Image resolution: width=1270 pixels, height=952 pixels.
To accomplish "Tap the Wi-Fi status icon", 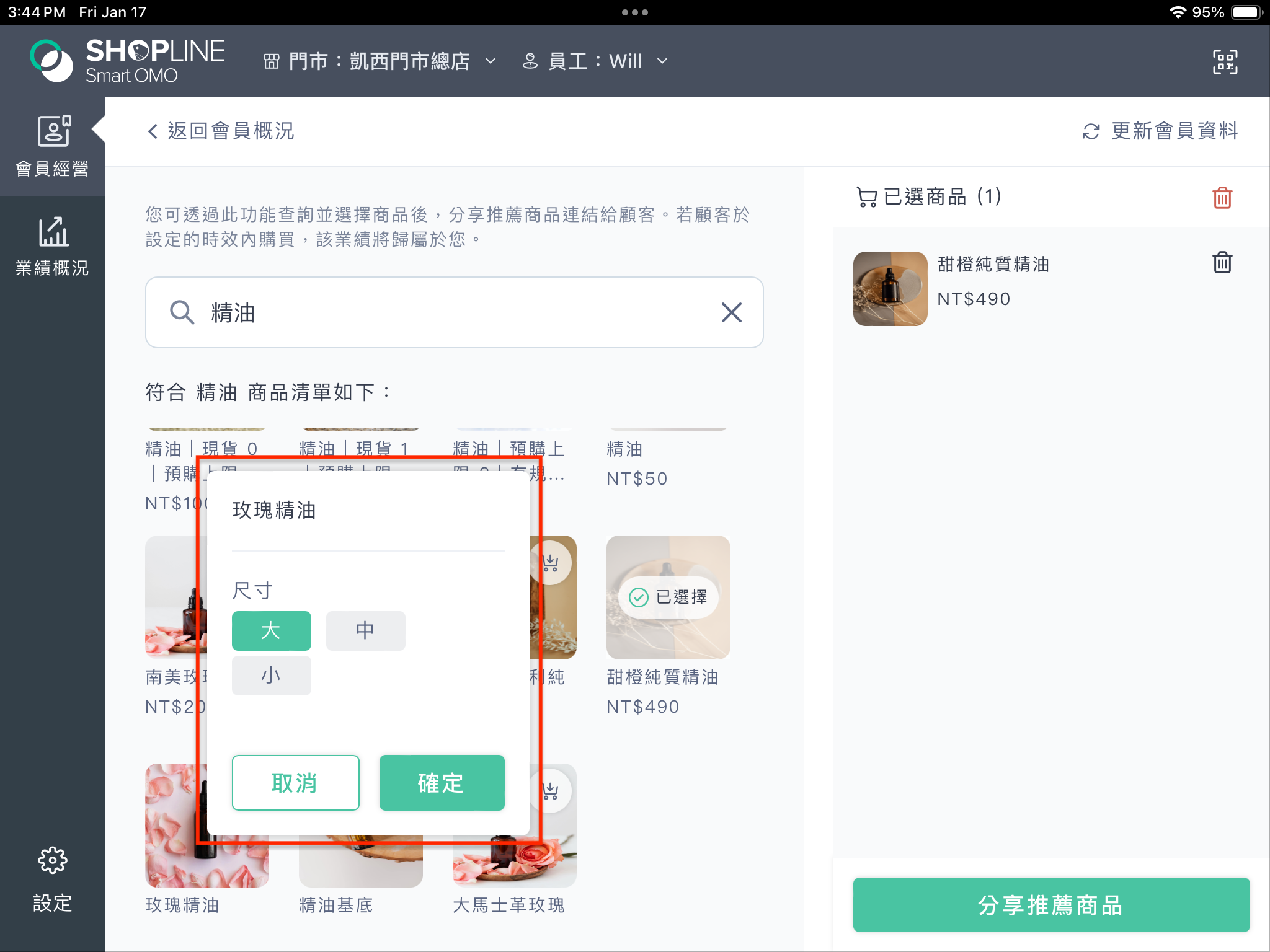I will (x=1178, y=12).
